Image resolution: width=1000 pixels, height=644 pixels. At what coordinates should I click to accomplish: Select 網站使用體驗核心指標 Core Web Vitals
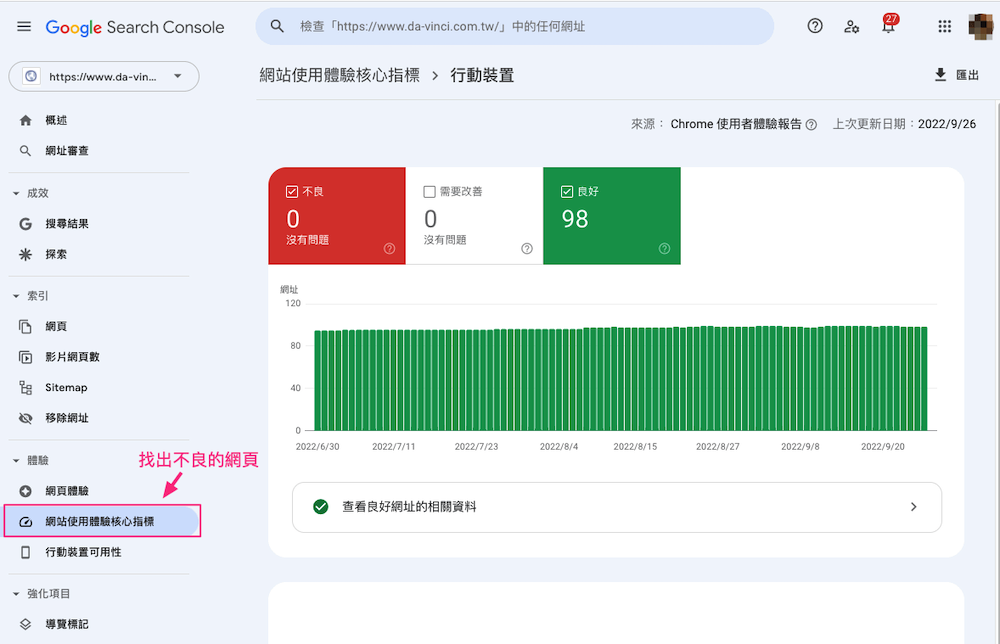click(x=103, y=521)
